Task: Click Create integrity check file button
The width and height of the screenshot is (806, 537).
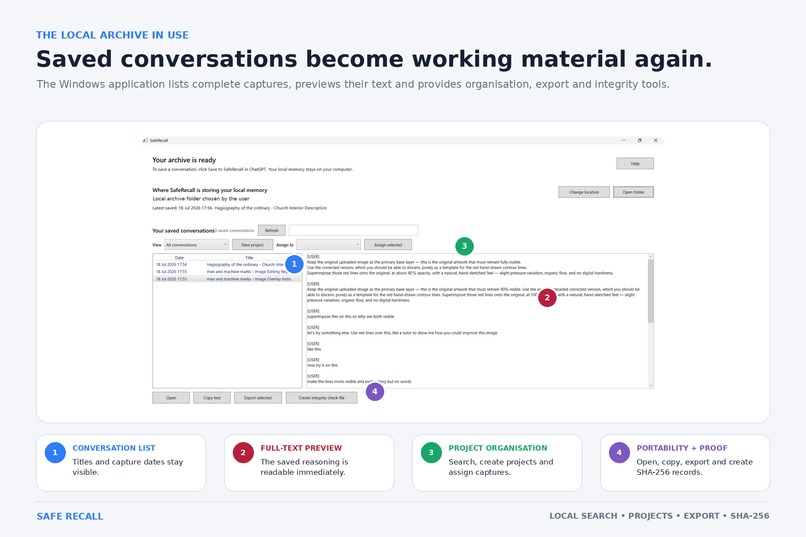Action: coord(321,398)
